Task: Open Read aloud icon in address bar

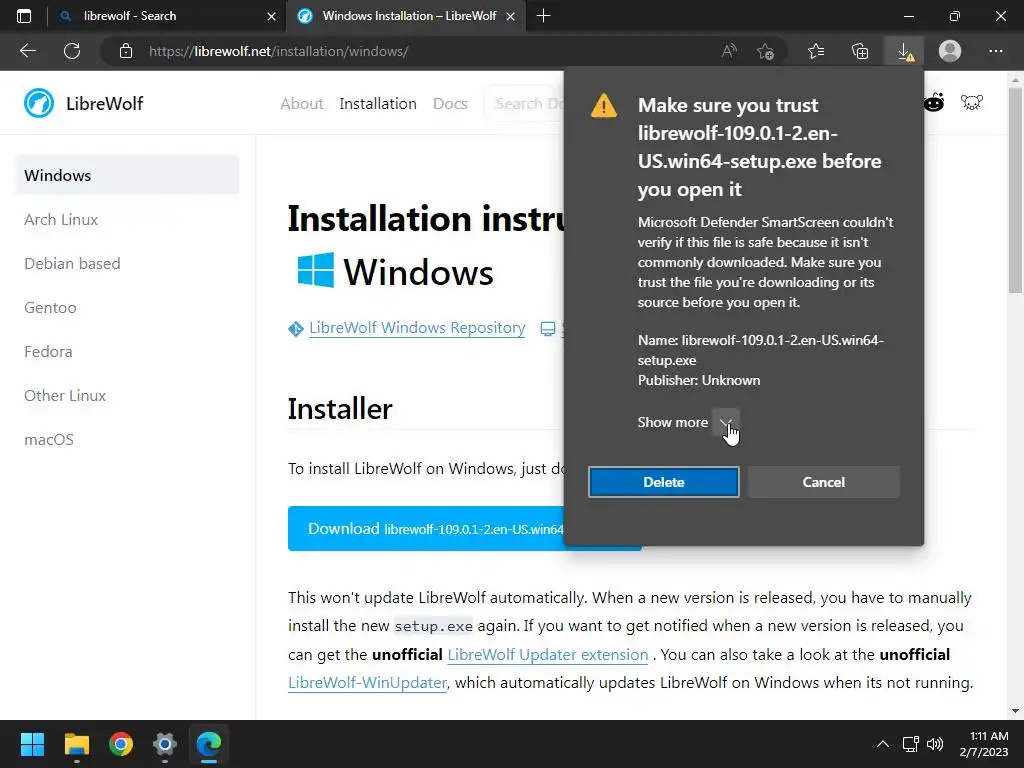Action: (x=729, y=51)
